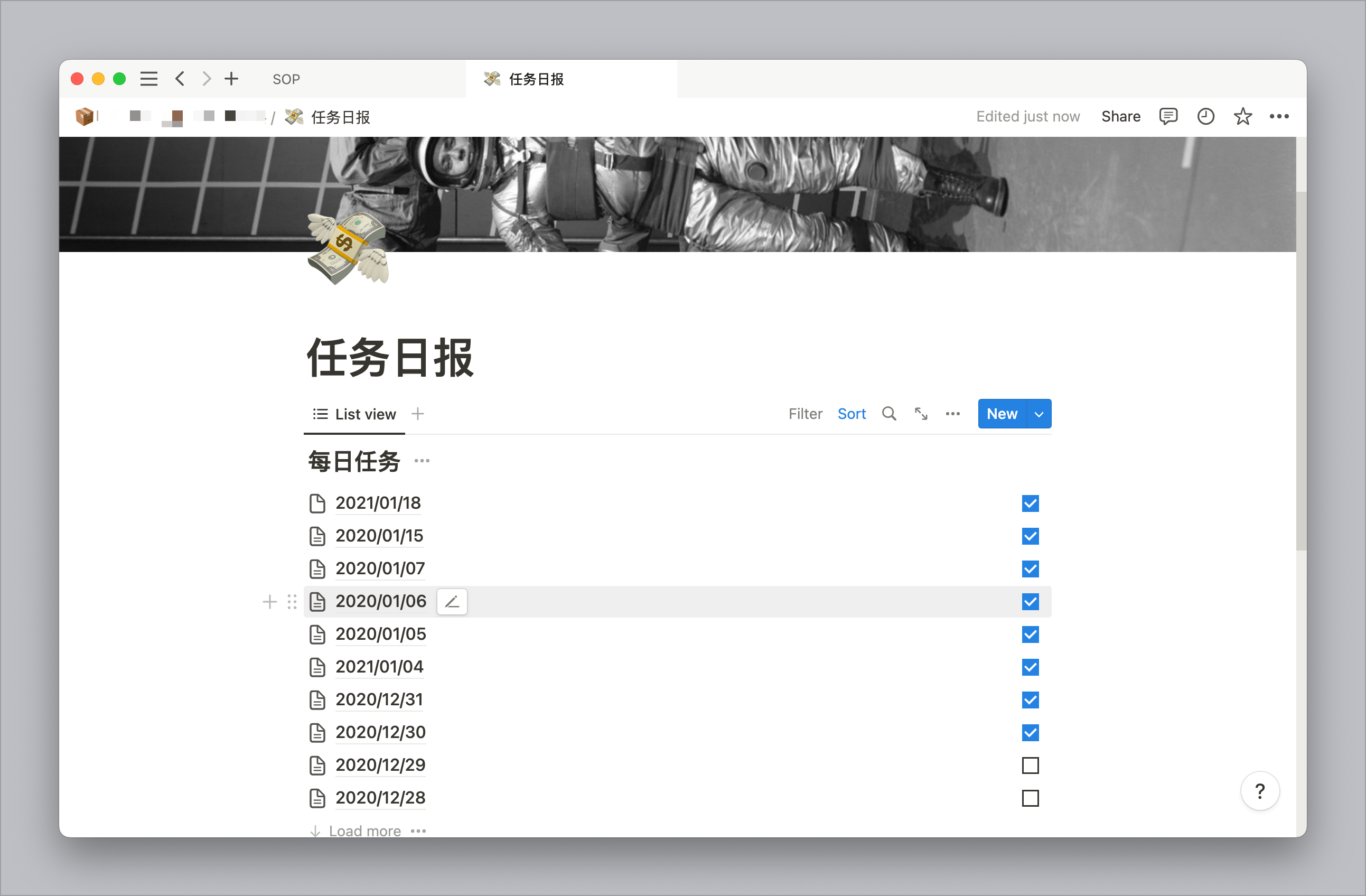Create a new entry with New
This screenshot has height=896, width=1366.
1002,414
